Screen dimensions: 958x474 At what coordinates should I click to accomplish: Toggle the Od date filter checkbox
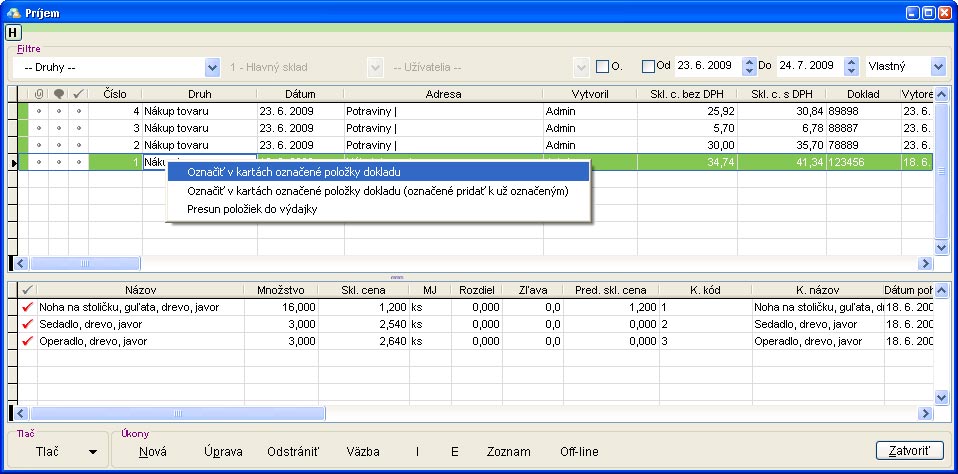(648, 67)
